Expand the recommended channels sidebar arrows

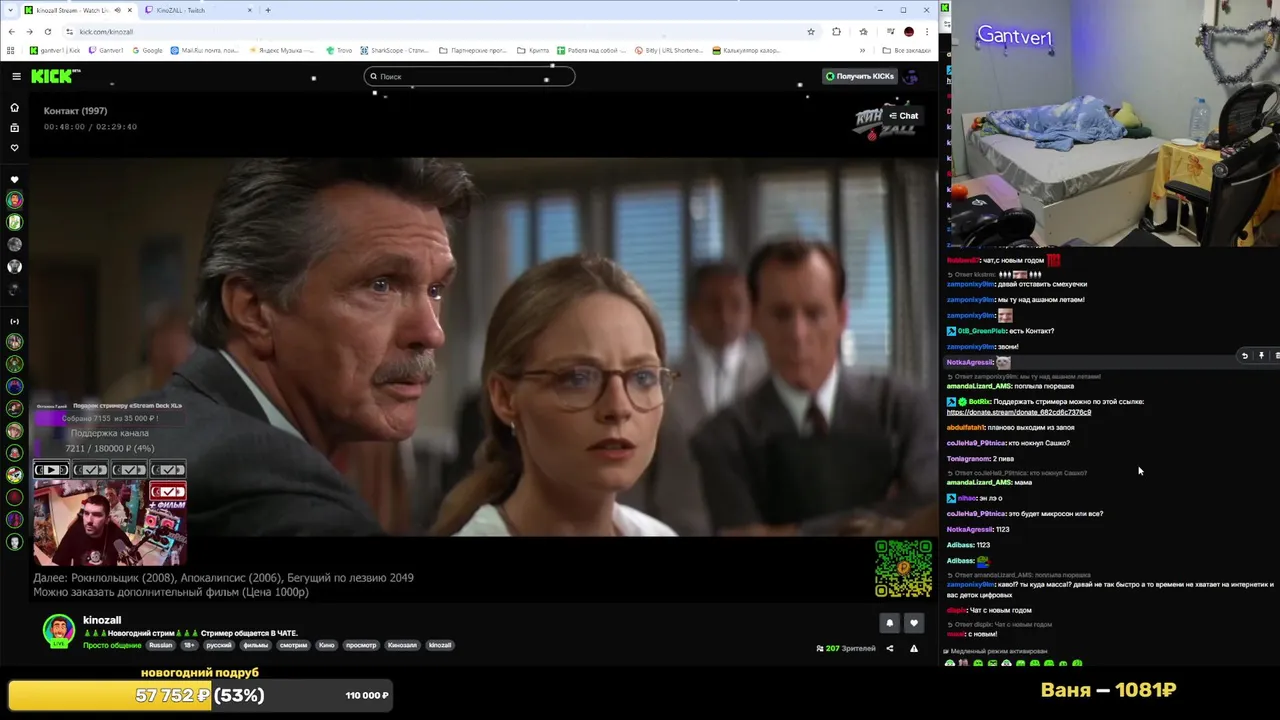click(x=14, y=321)
